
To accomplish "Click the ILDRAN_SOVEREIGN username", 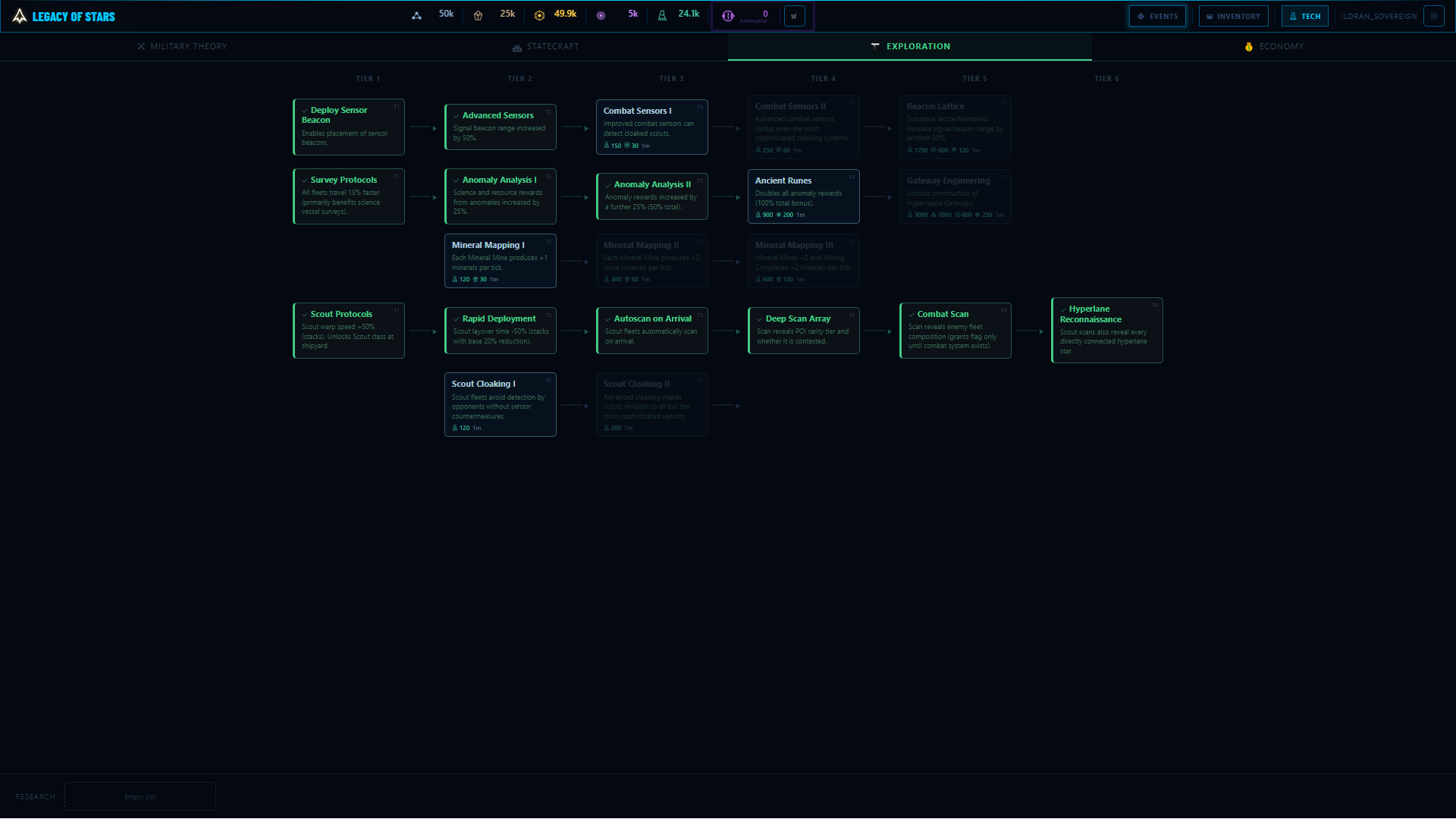I will (1378, 16).
